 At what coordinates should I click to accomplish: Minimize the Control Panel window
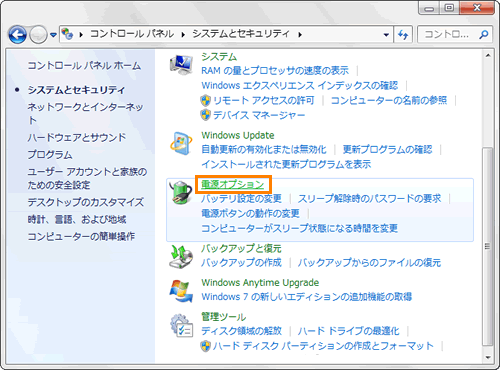coord(429,7)
